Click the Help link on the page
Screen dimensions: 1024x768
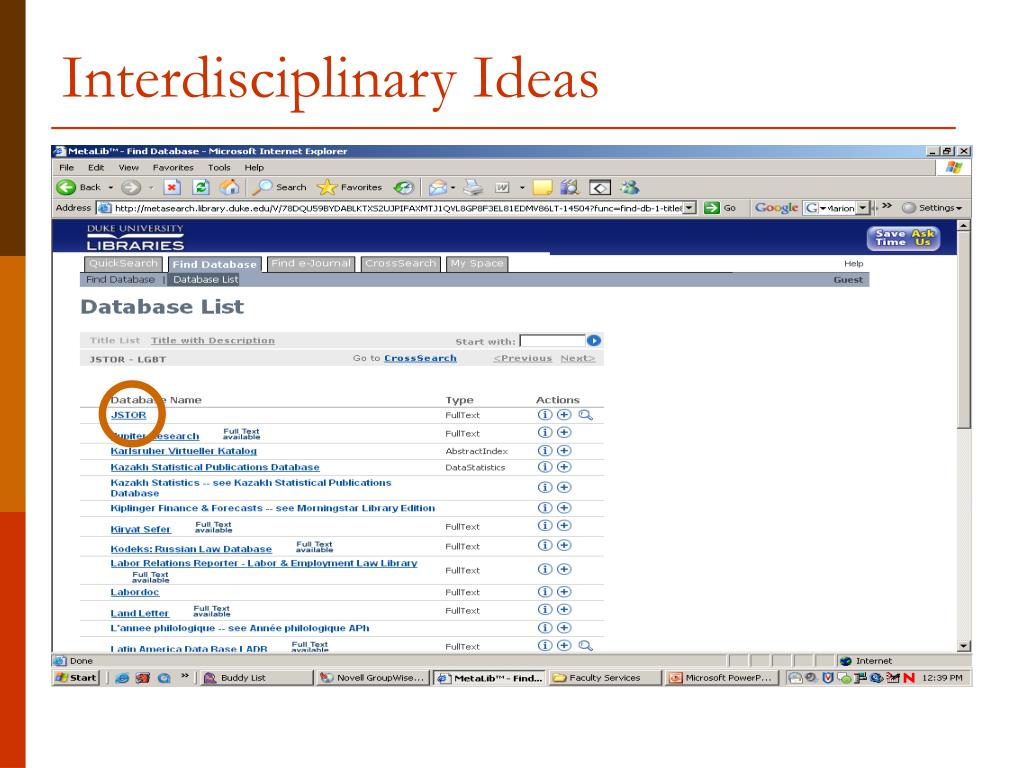853,264
